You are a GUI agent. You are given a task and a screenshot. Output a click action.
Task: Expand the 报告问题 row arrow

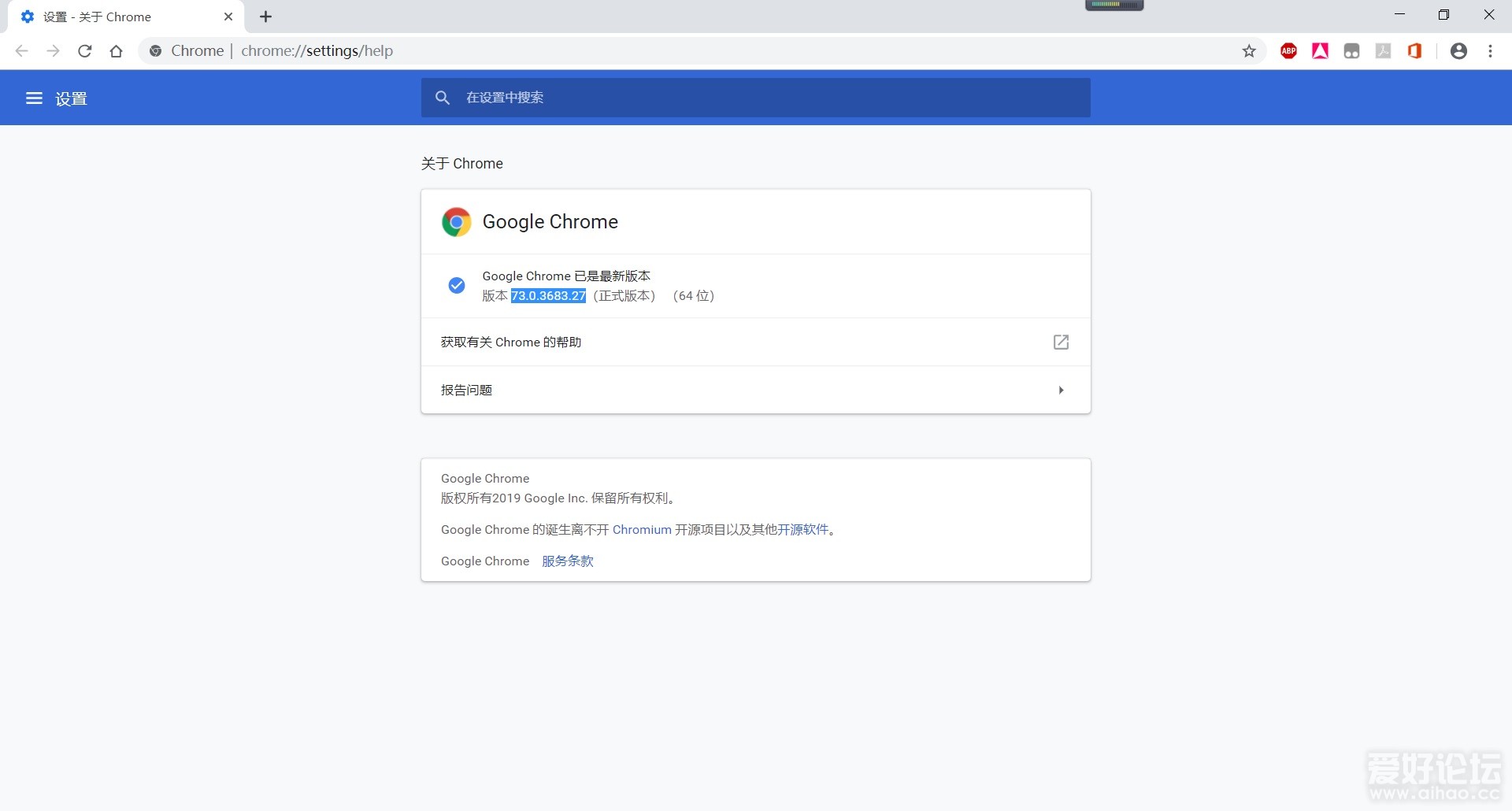point(1062,390)
